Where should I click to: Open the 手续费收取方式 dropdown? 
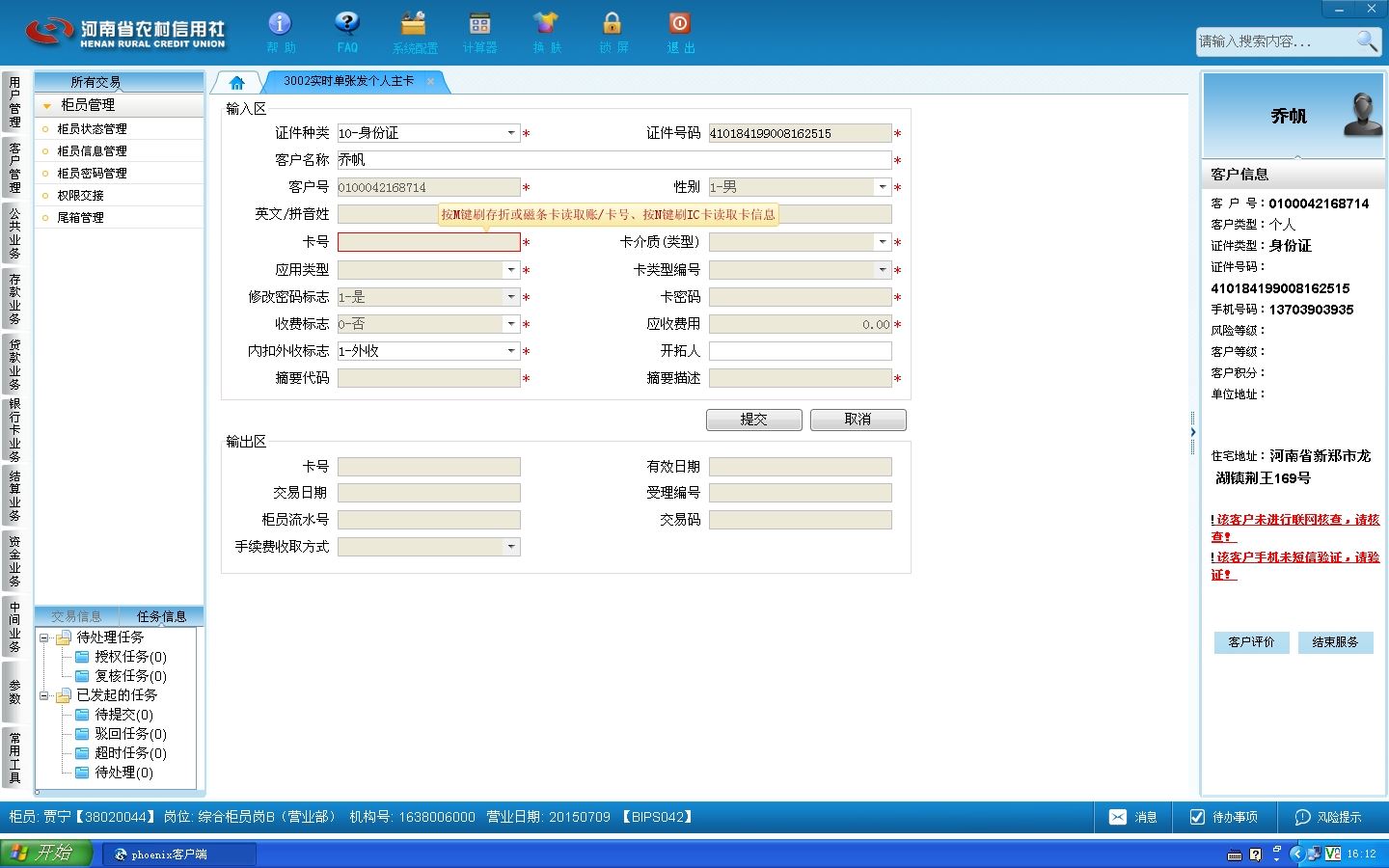click(511, 547)
